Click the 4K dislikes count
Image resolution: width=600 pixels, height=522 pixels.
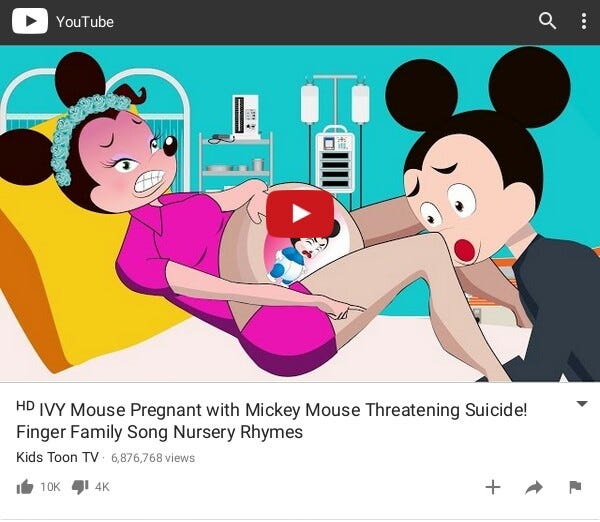tap(102, 487)
